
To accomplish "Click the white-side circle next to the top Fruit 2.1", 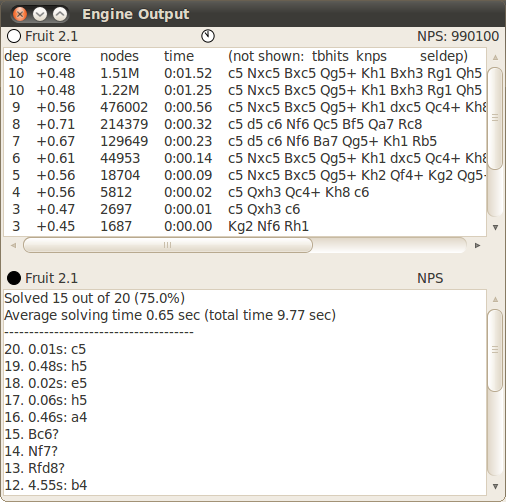I will point(14,36).
